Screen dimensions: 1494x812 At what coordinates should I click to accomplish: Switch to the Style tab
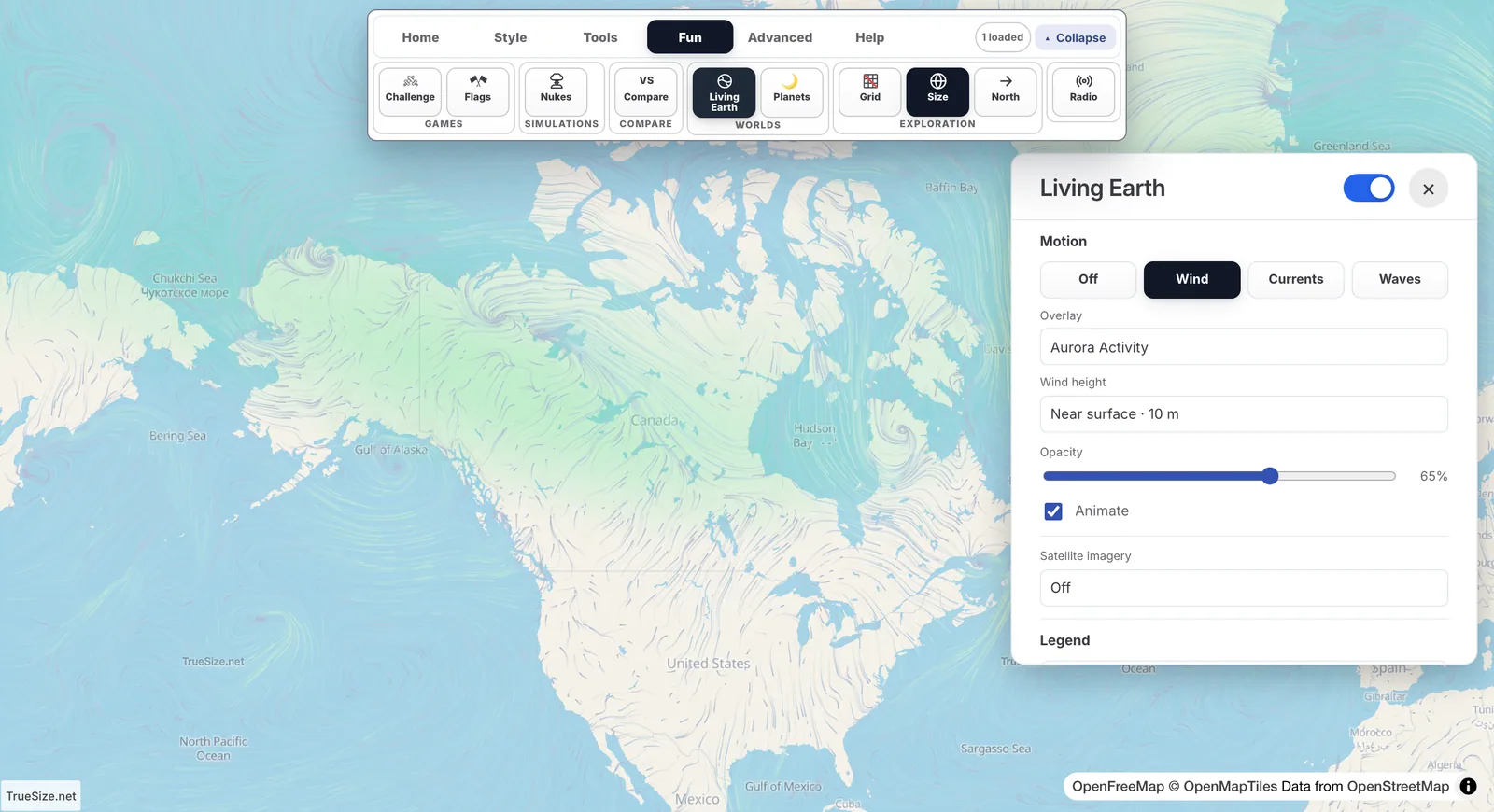click(510, 37)
